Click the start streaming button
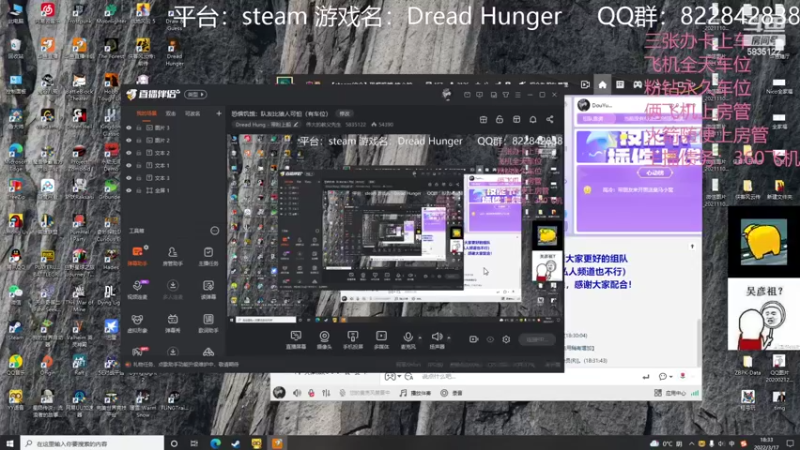 [537, 339]
